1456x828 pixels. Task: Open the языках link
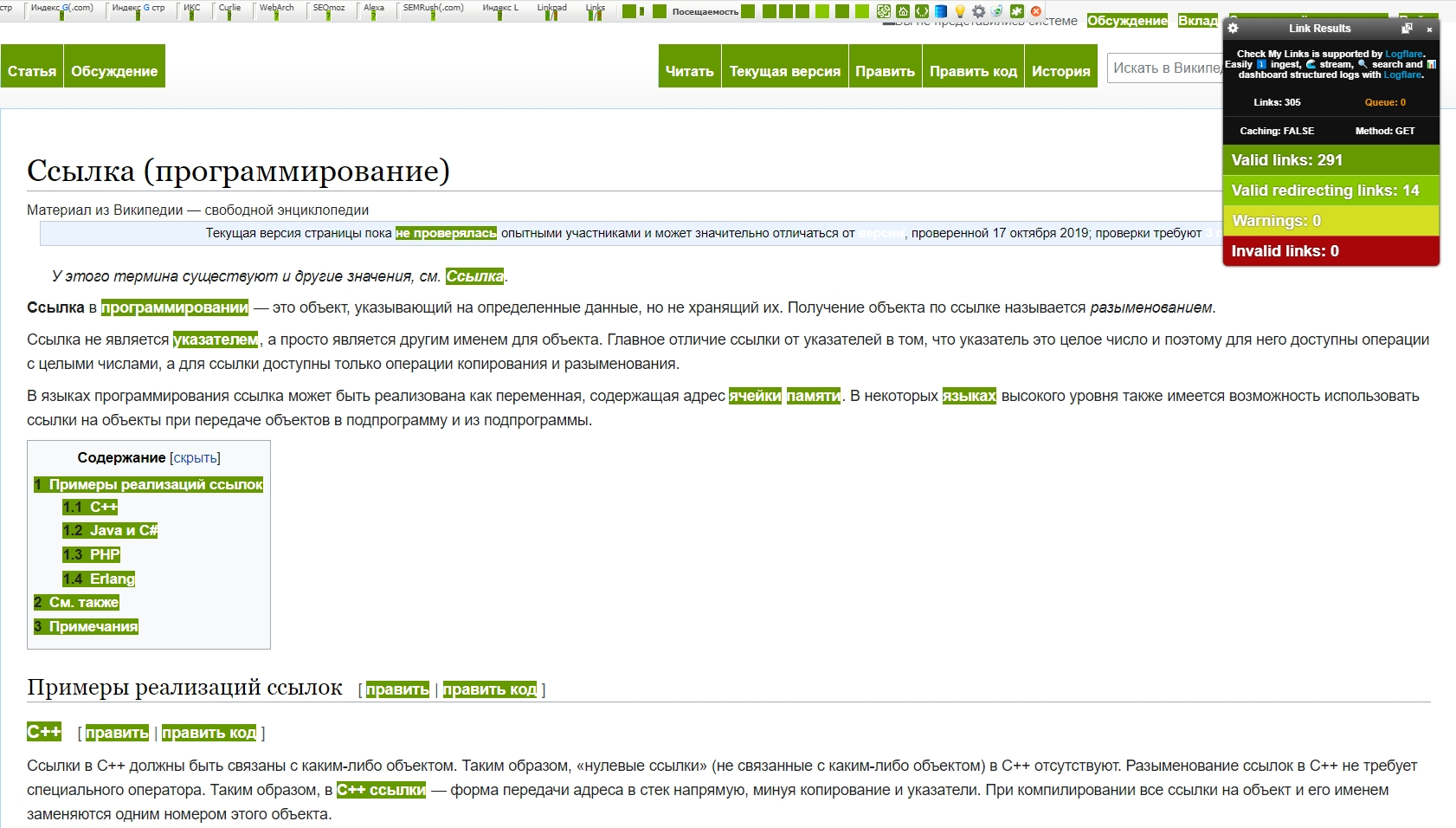(970, 396)
